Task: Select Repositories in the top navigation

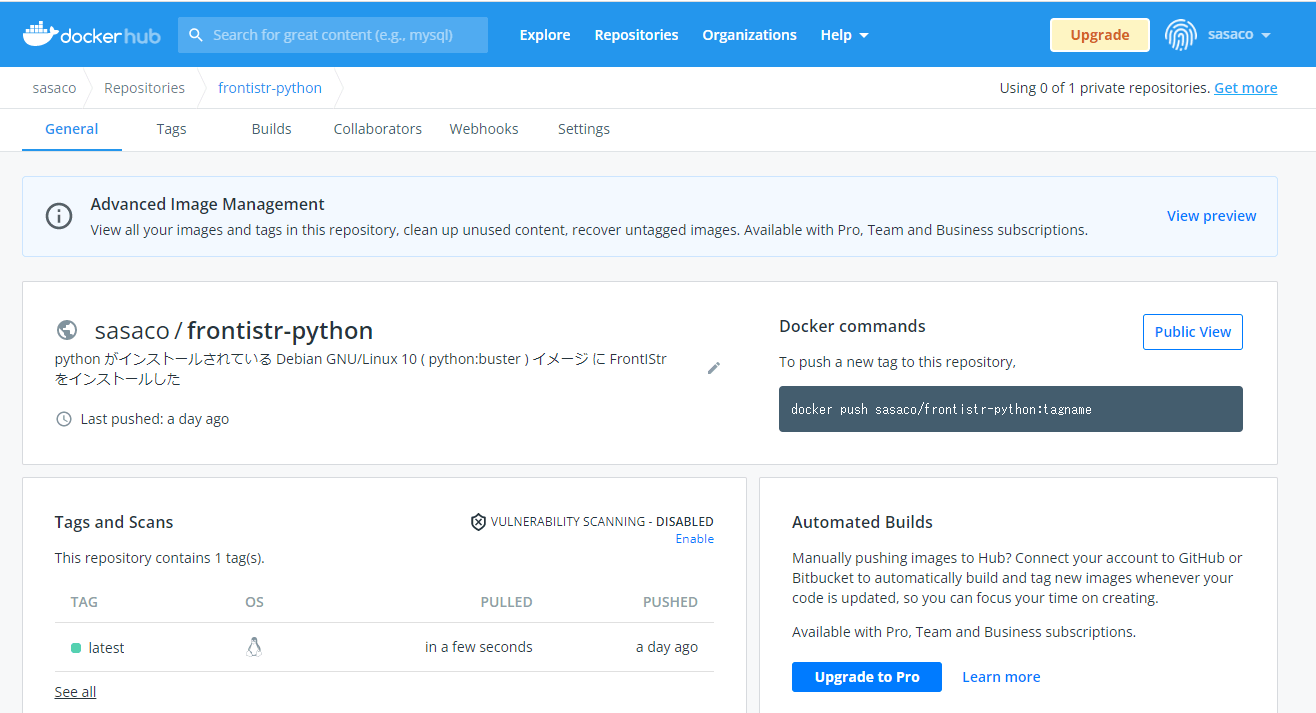Action: [x=636, y=34]
